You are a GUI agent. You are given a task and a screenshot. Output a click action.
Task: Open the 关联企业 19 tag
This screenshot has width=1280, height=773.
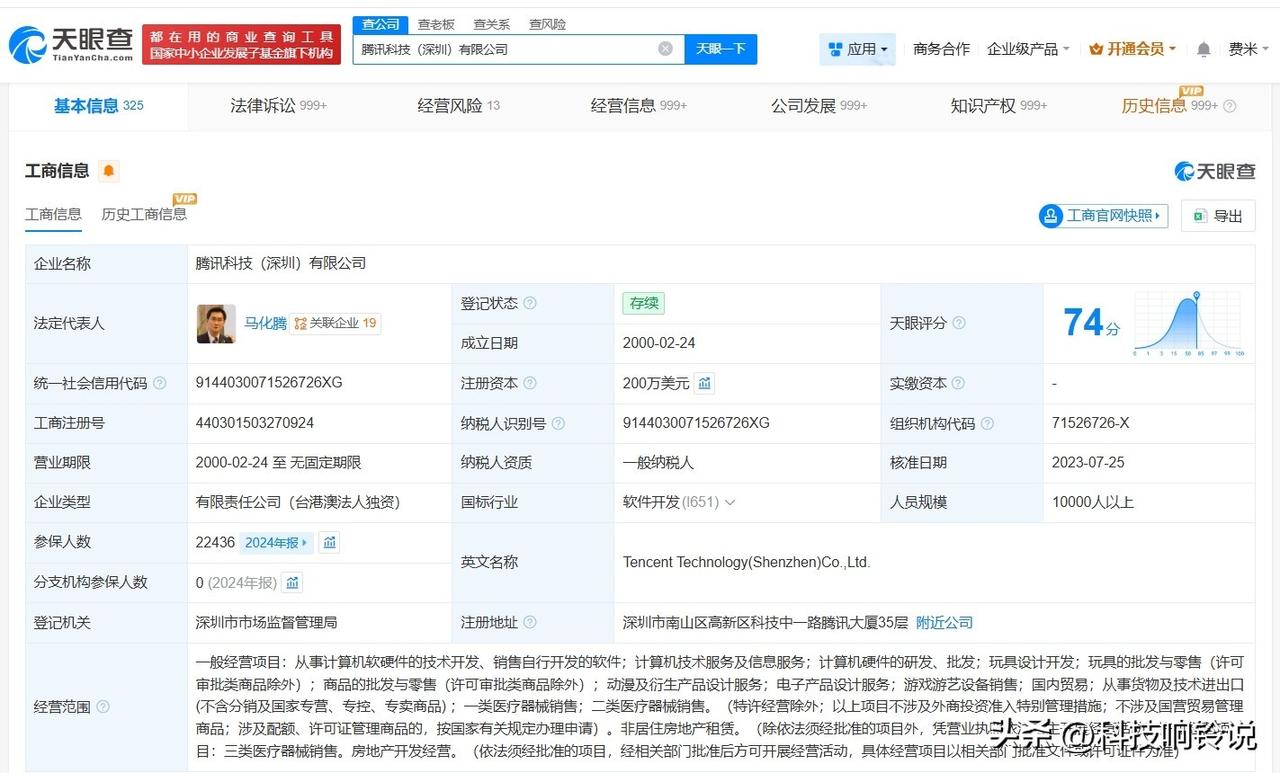335,323
